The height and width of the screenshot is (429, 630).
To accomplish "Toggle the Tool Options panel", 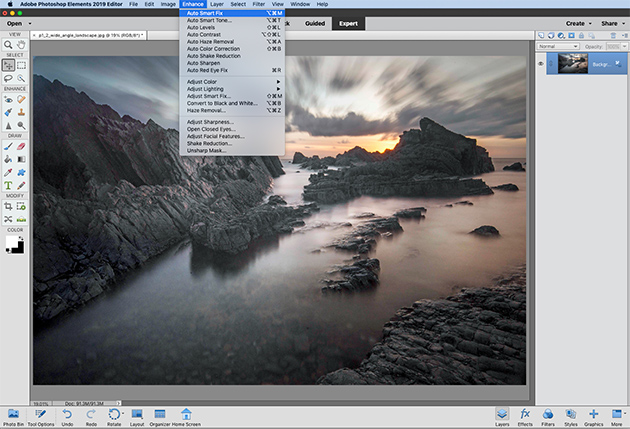I will click(41, 417).
